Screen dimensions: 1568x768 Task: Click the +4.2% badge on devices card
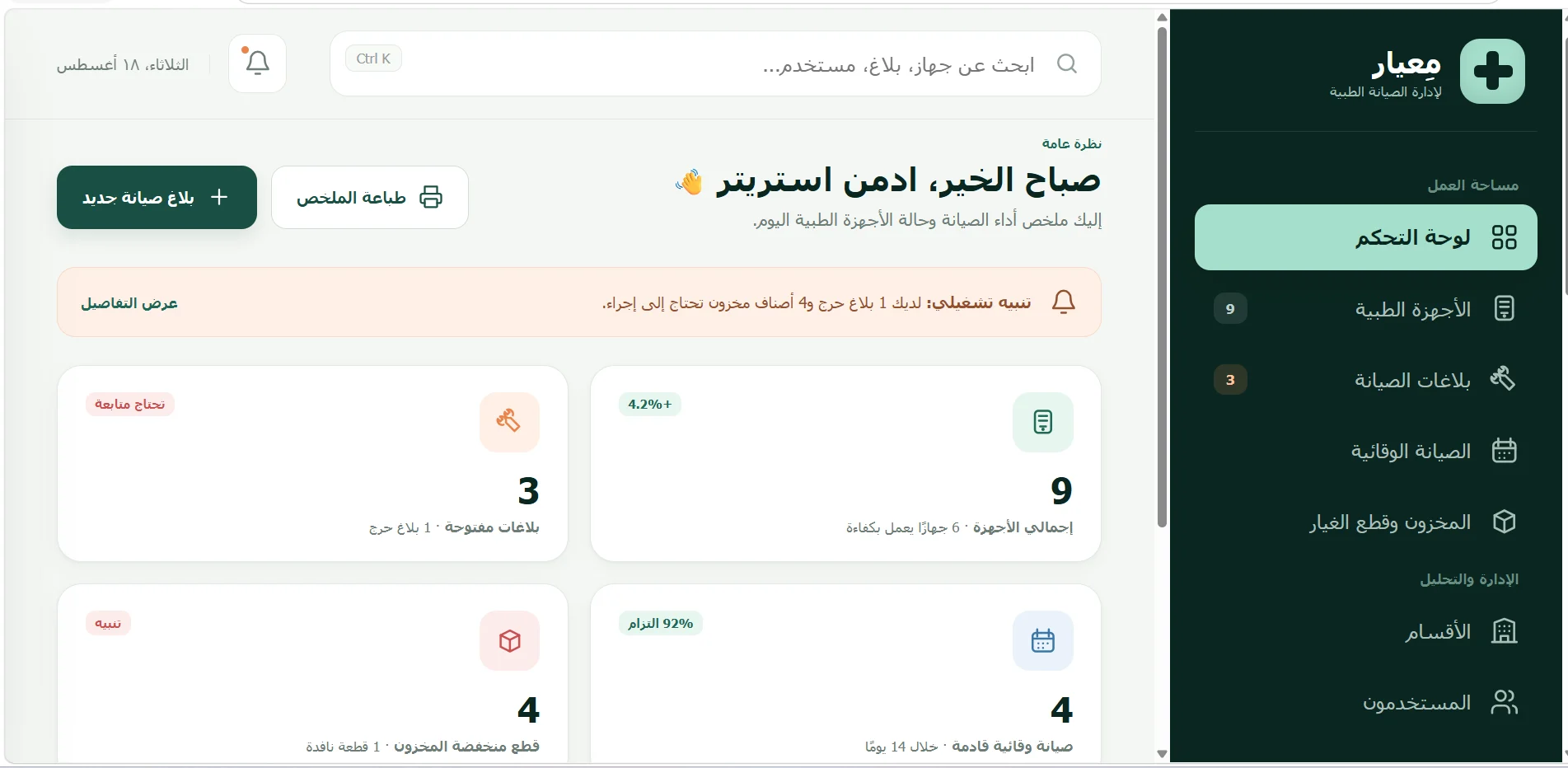(650, 404)
